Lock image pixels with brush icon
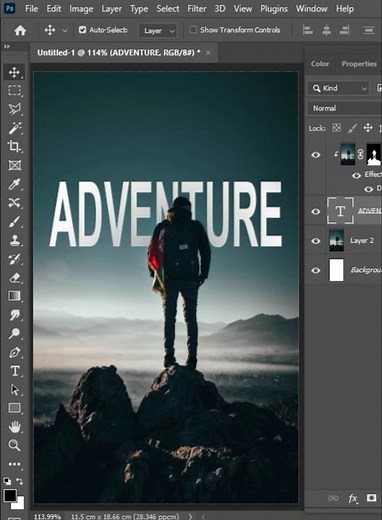Image resolution: width=382 pixels, height=520 pixels. (x=352, y=128)
